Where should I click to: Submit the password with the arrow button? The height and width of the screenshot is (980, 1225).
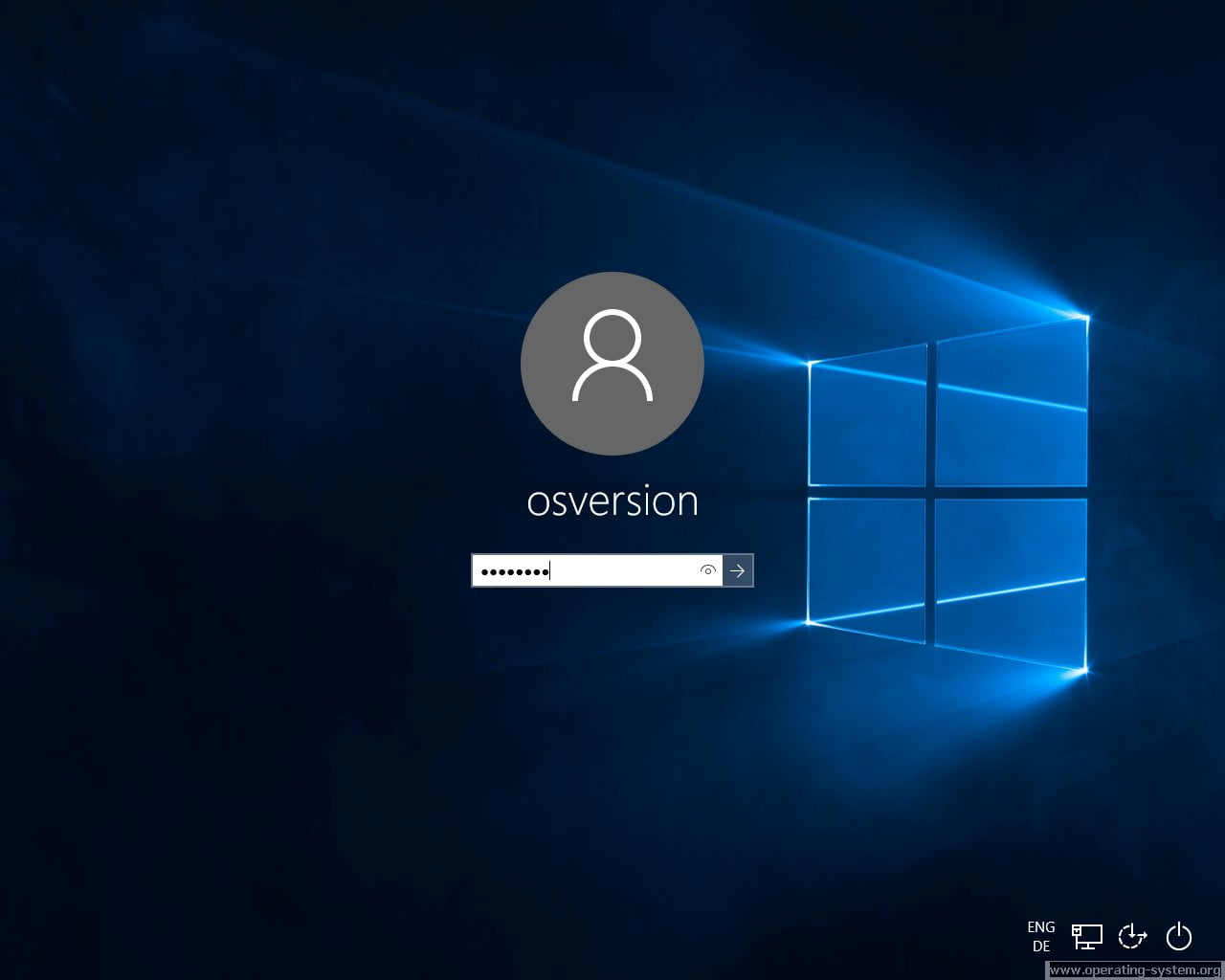[x=738, y=570]
